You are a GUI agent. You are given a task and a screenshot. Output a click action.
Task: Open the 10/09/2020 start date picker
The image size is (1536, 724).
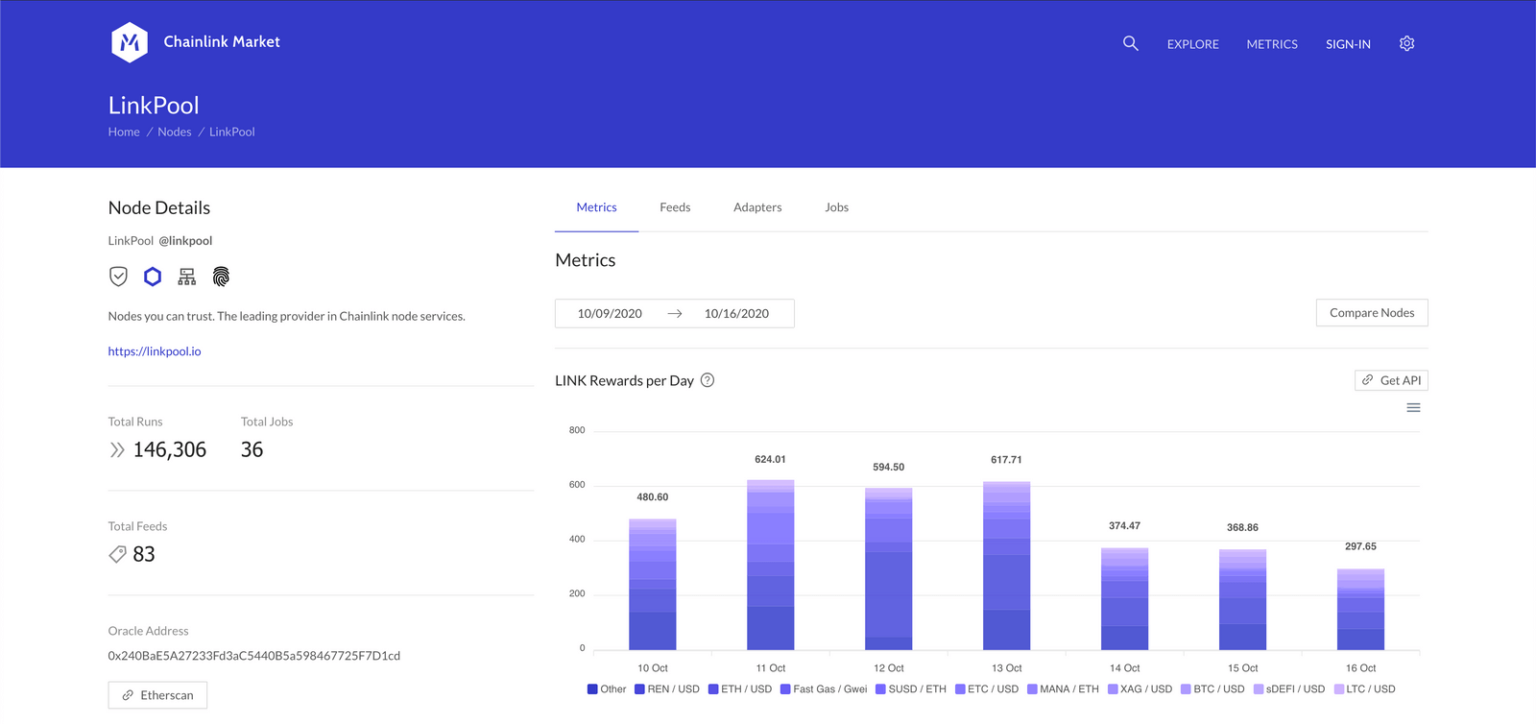pos(609,313)
